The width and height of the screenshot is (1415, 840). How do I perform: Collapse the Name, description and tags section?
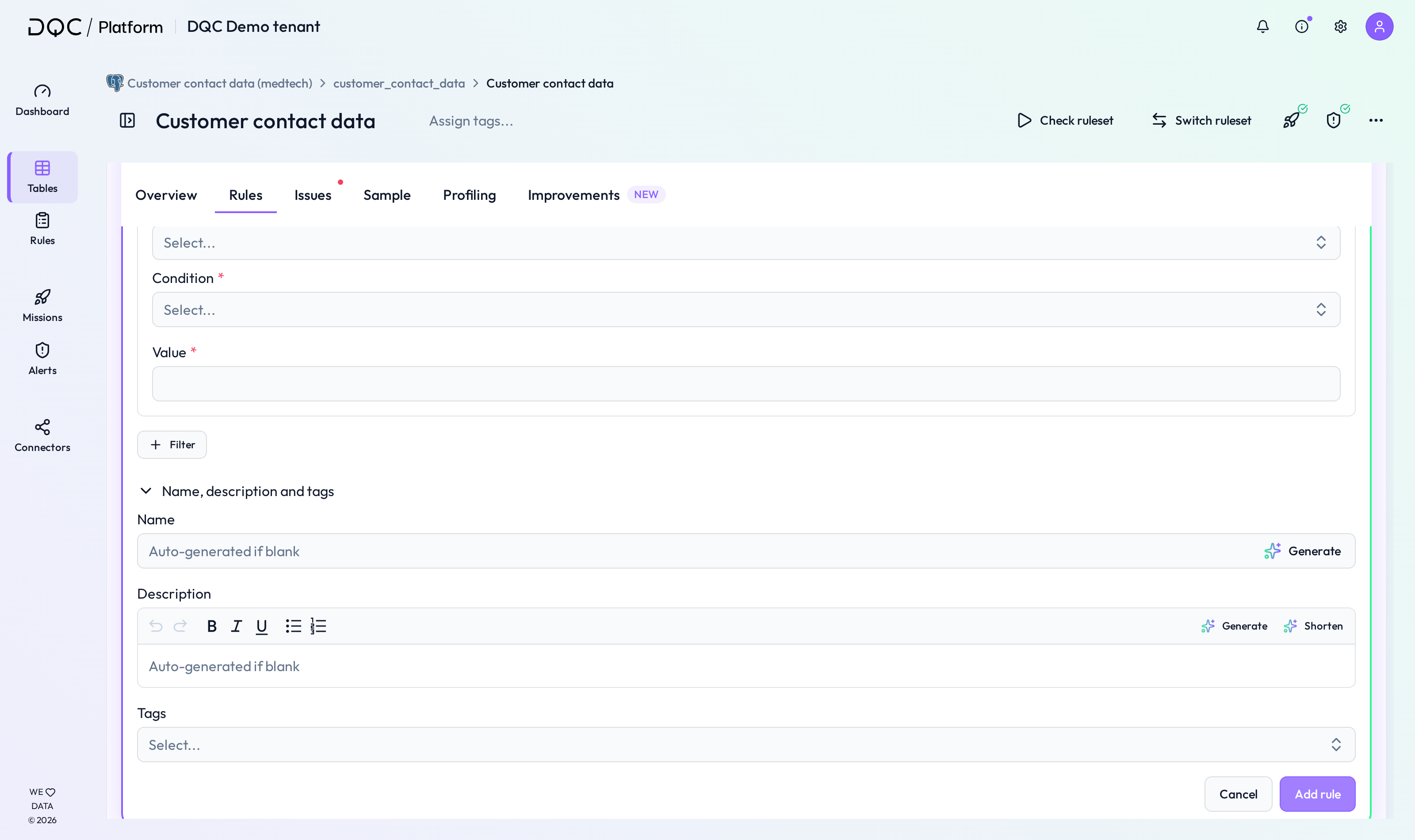(x=146, y=491)
